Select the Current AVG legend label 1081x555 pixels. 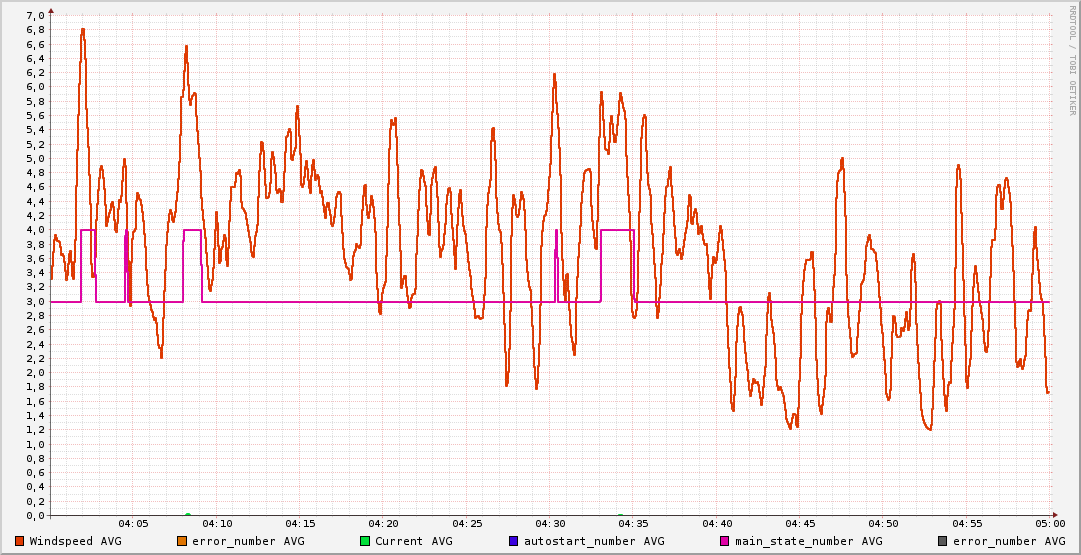point(413,541)
